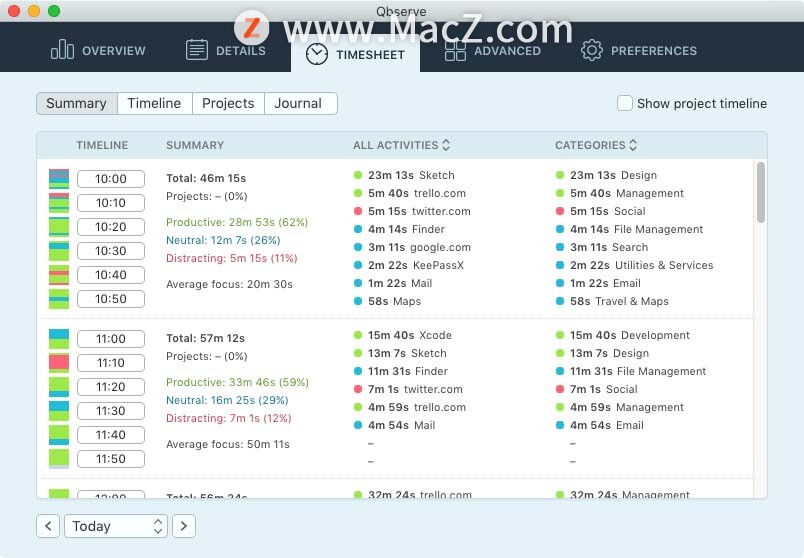Switch to the Summary tab
This screenshot has width=804, height=558.
click(x=77, y=104)
